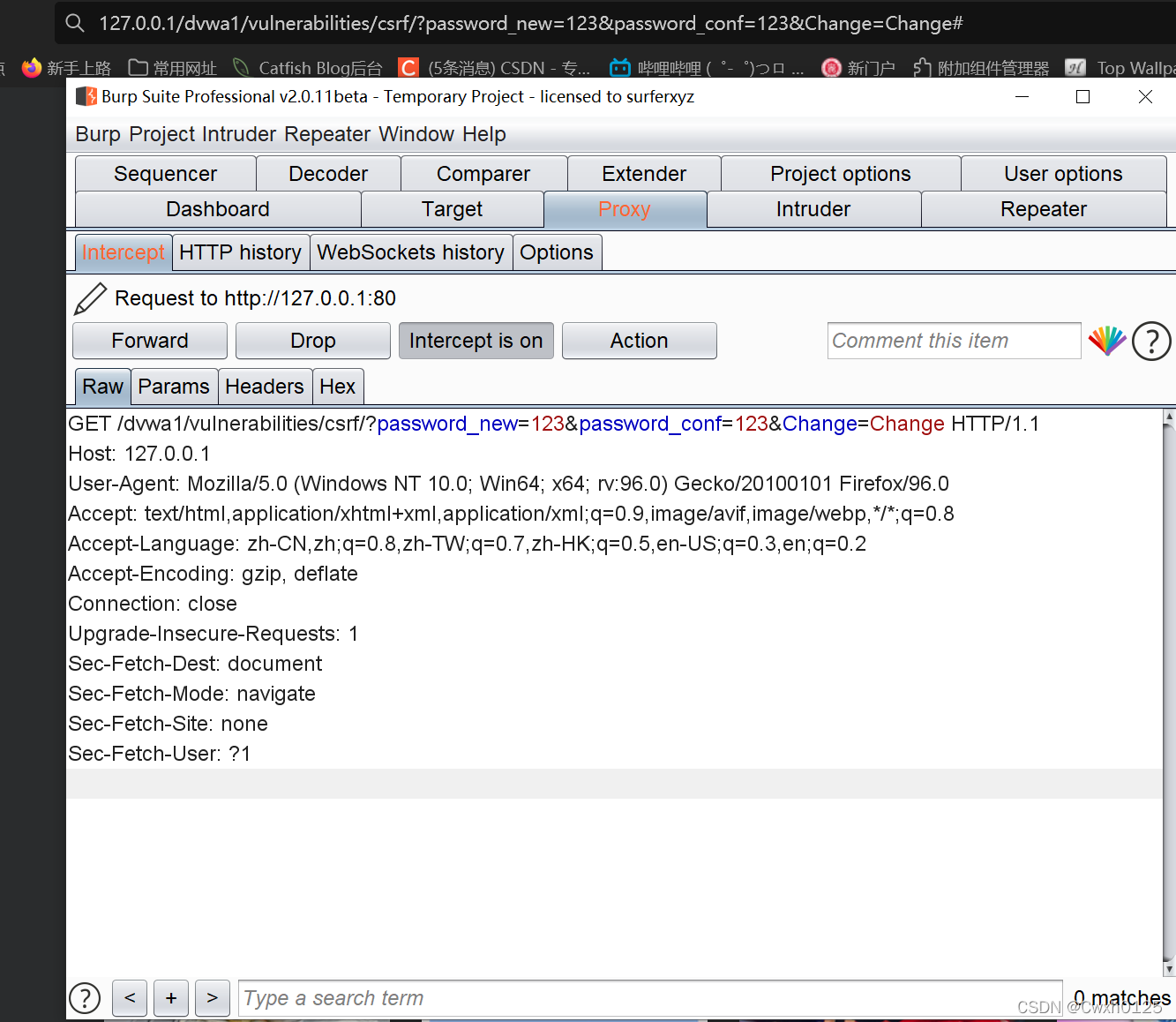1176x1022 pixels.
Task: Click the Comment this item field
Action: 954,341
